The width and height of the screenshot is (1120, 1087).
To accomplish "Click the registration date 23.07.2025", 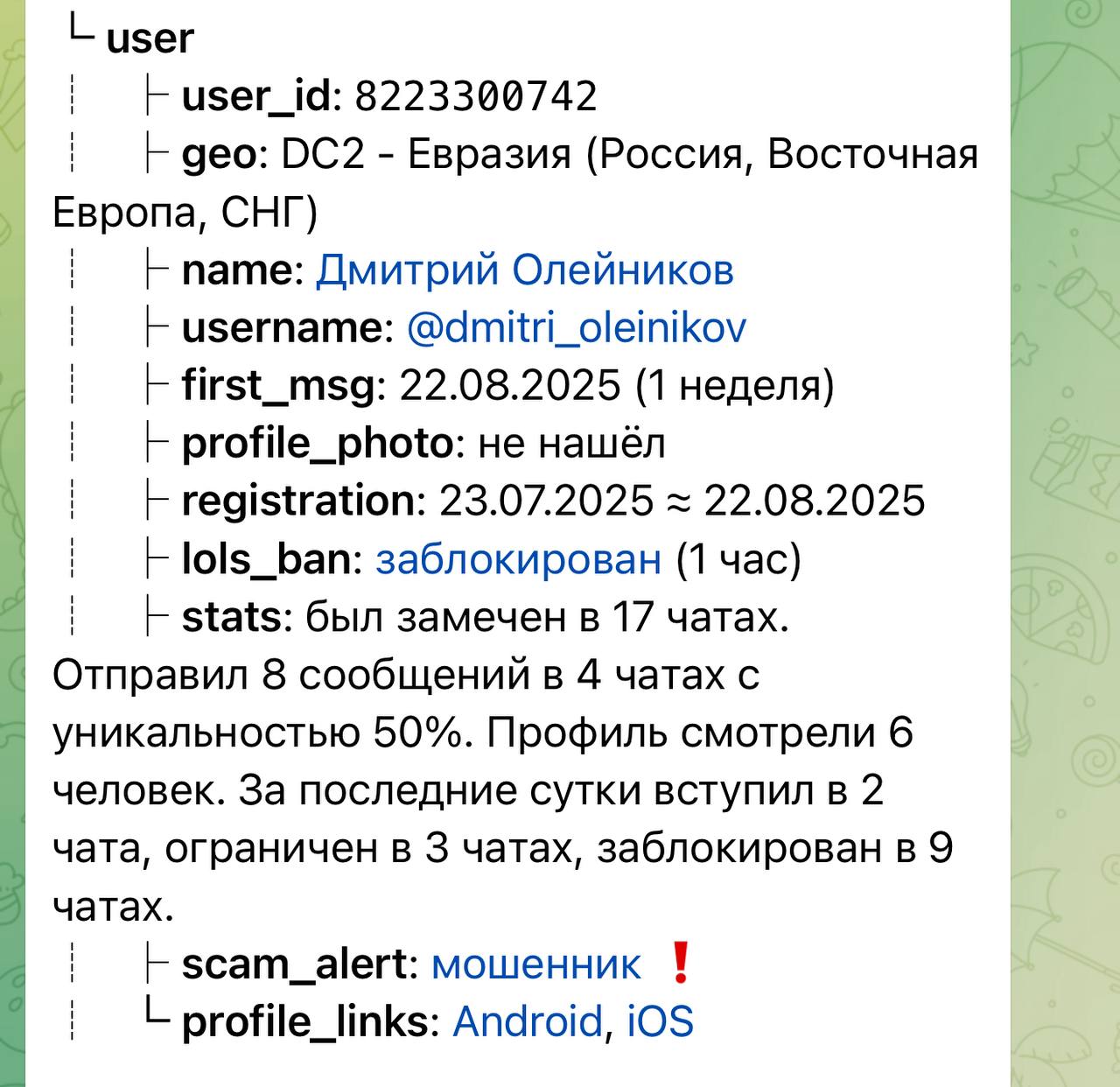I will [546, 501].
